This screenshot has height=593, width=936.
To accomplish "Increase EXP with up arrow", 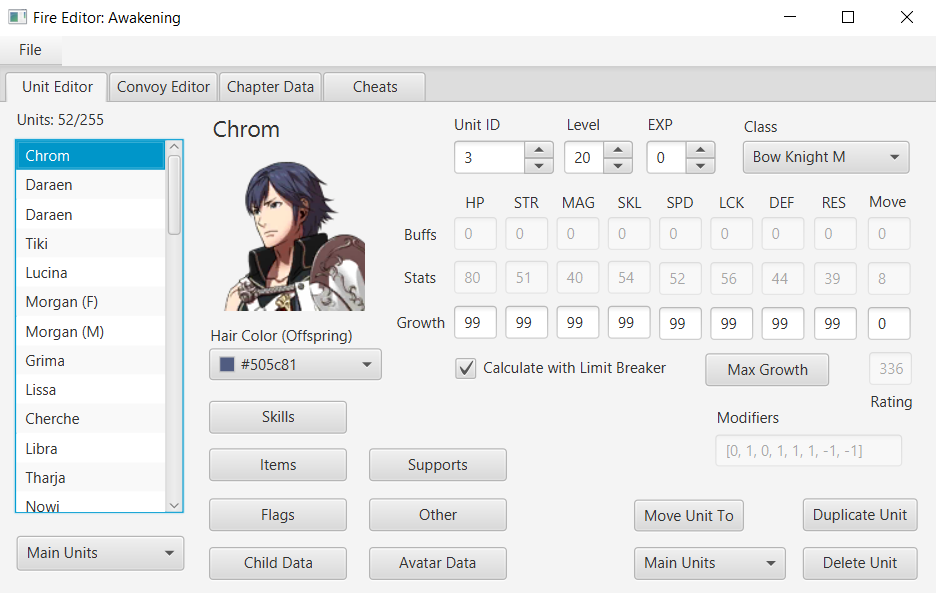I will [x=700, y=149].
